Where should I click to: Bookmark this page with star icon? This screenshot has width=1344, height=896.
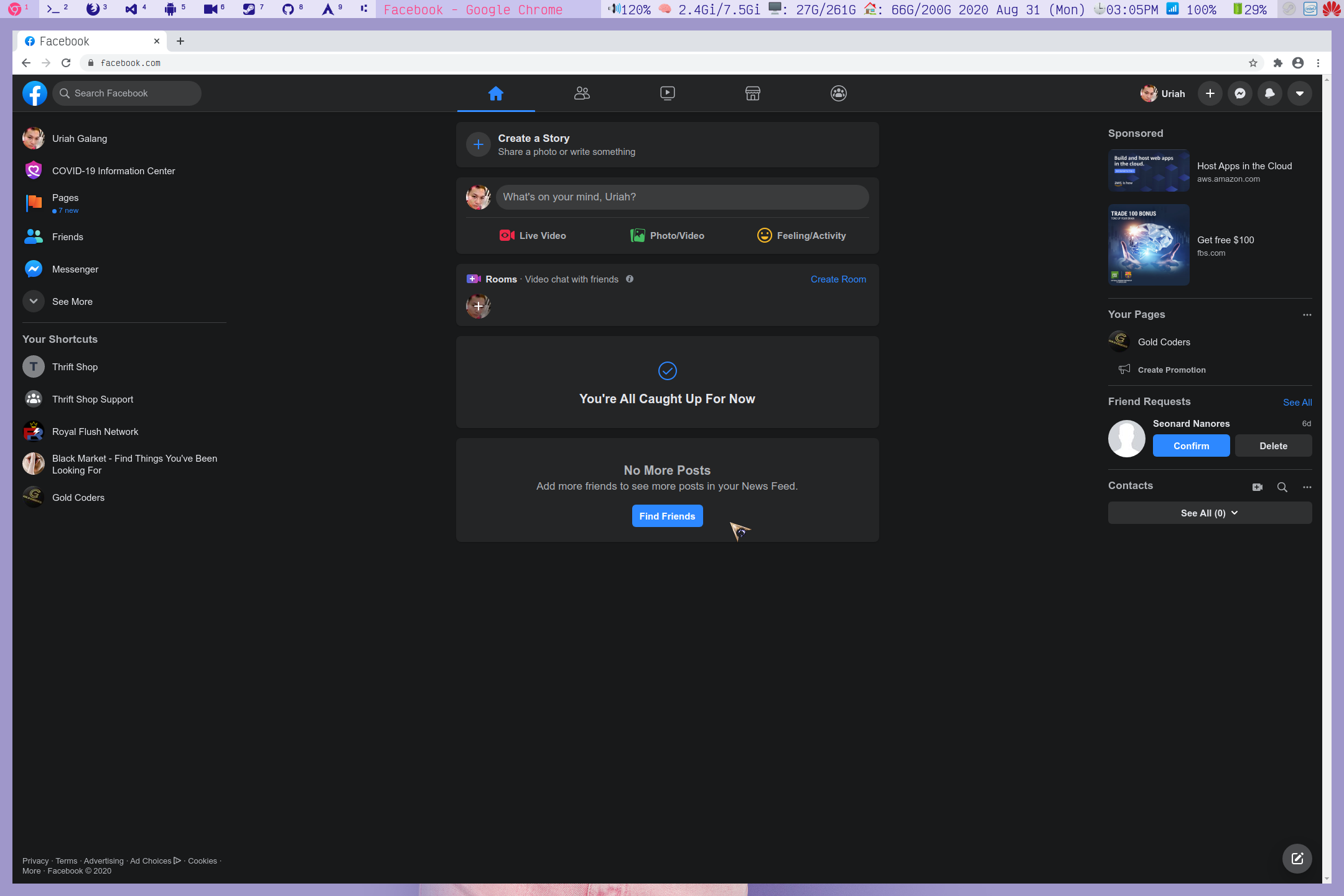click(1253, 63)
